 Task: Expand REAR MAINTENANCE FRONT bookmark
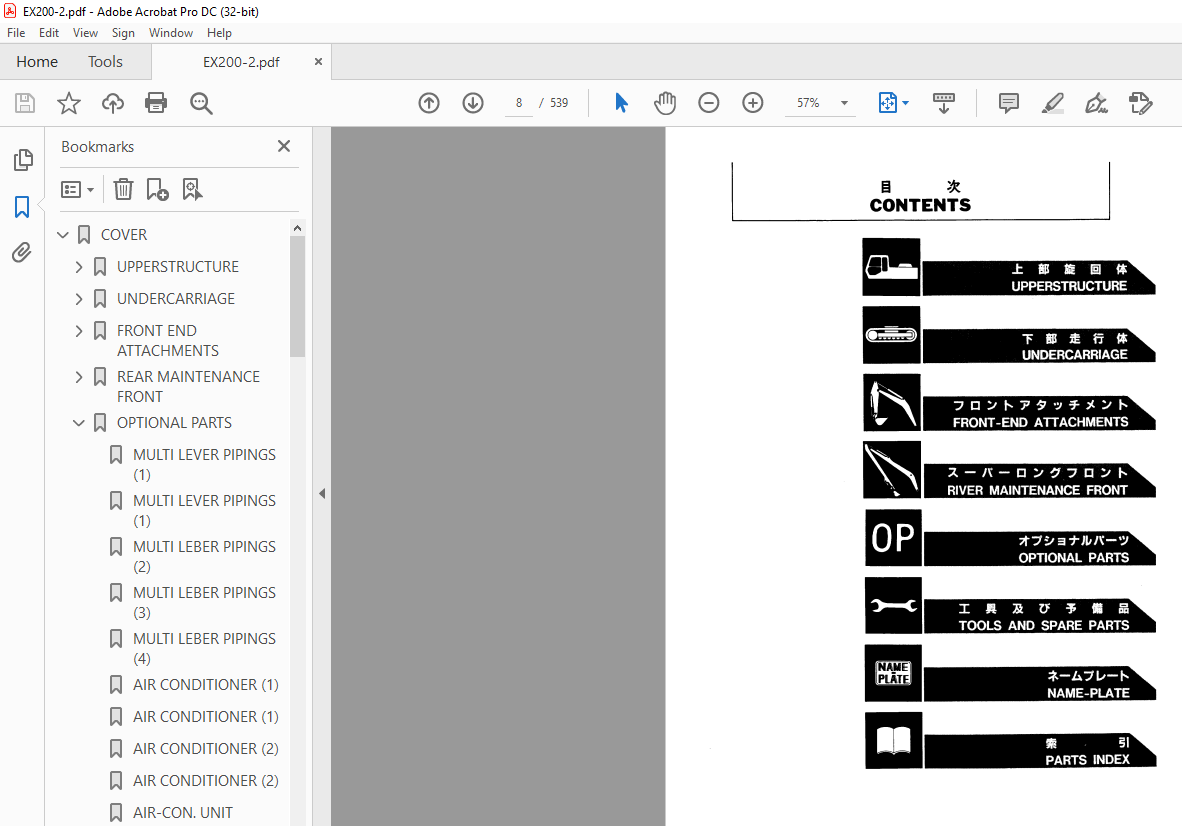click(x=78, y=377)
